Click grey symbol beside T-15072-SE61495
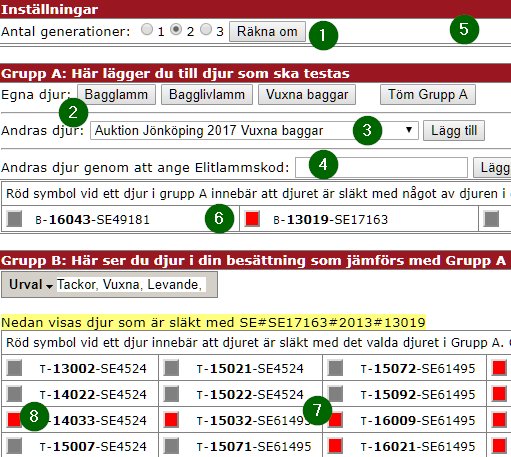 [335, 368]
